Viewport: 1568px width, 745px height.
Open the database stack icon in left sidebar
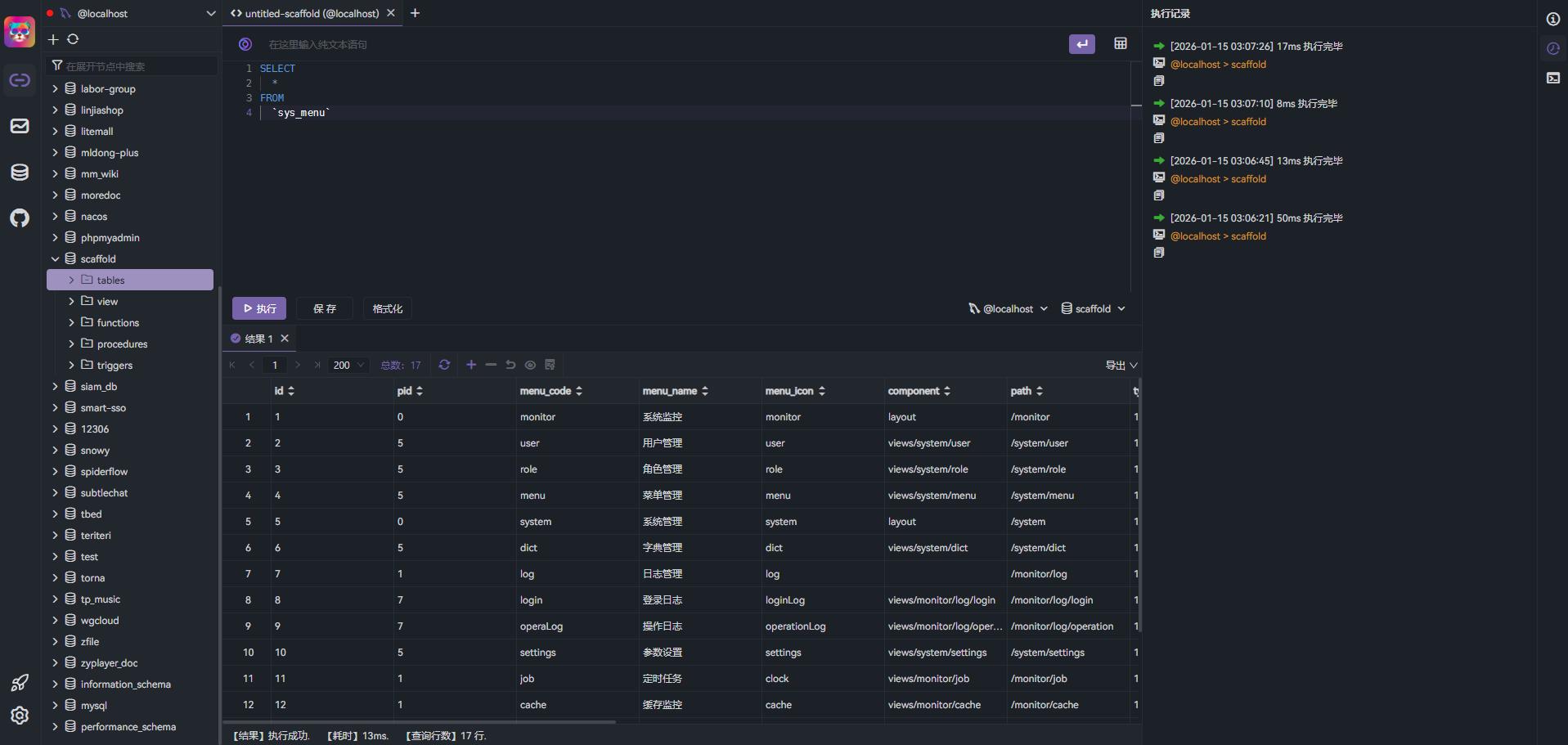pos(20,172)
